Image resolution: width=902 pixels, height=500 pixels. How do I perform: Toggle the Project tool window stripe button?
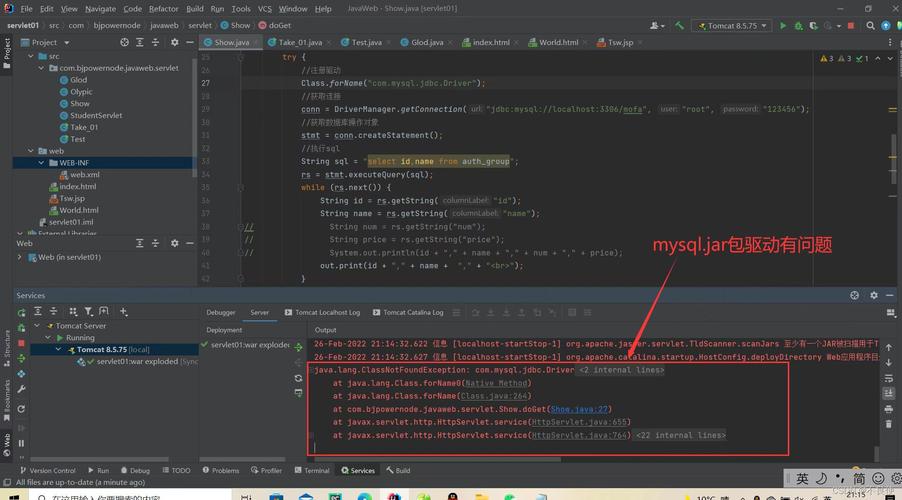pyautogui.click(x=6, y=52)
